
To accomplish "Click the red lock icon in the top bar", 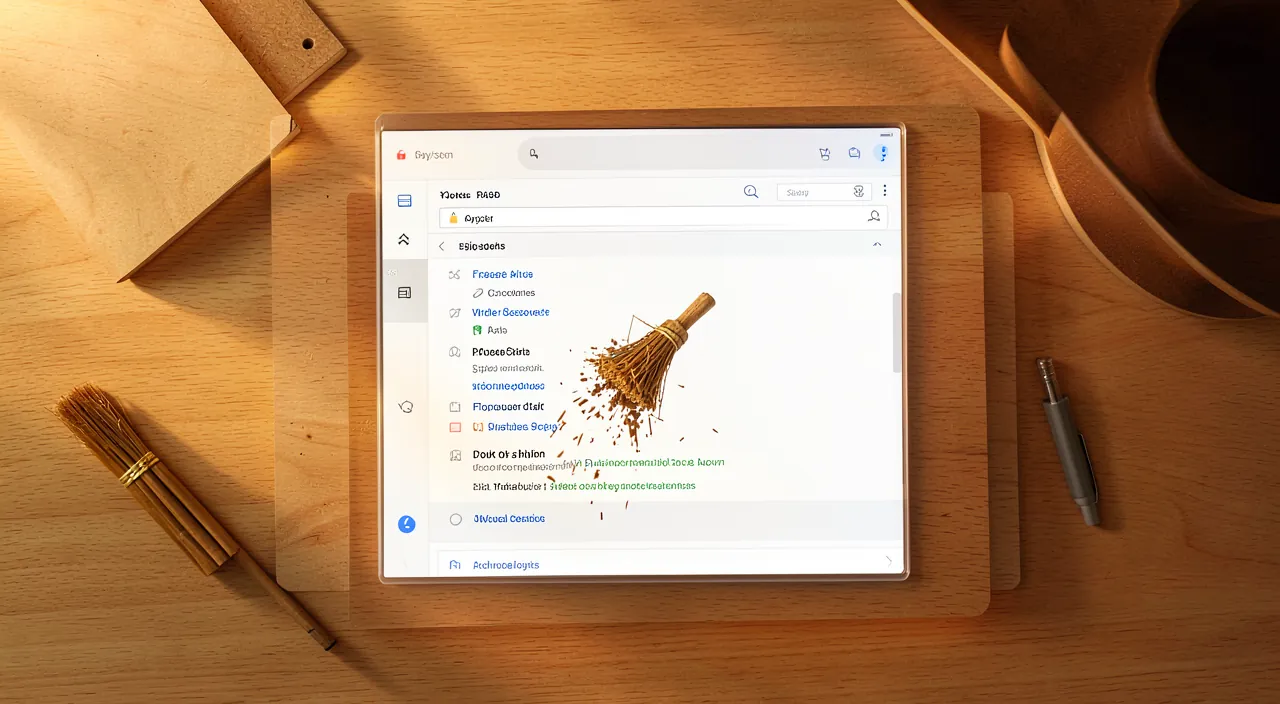I will (x=401, y=155).
